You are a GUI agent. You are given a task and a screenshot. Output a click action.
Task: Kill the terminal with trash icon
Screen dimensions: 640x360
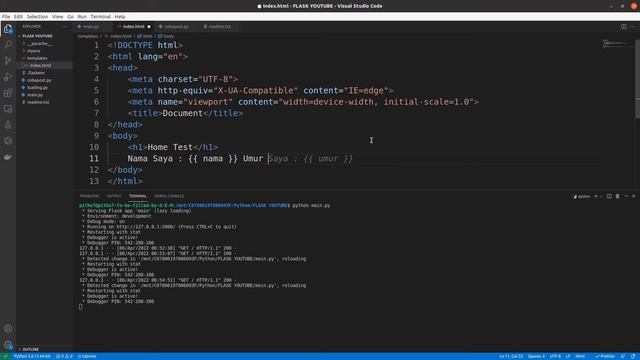pyautogui.click(x=618, y=196)
